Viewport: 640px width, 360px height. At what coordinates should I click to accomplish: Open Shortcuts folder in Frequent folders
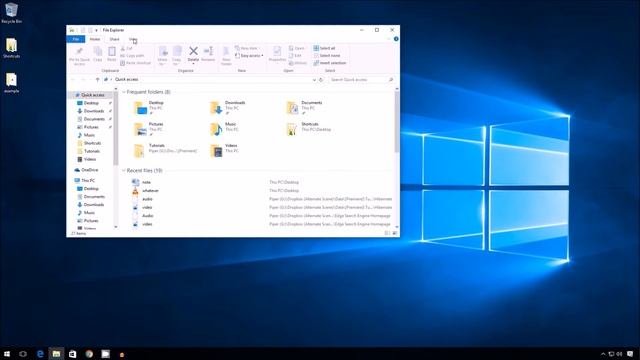click(309, 129)
